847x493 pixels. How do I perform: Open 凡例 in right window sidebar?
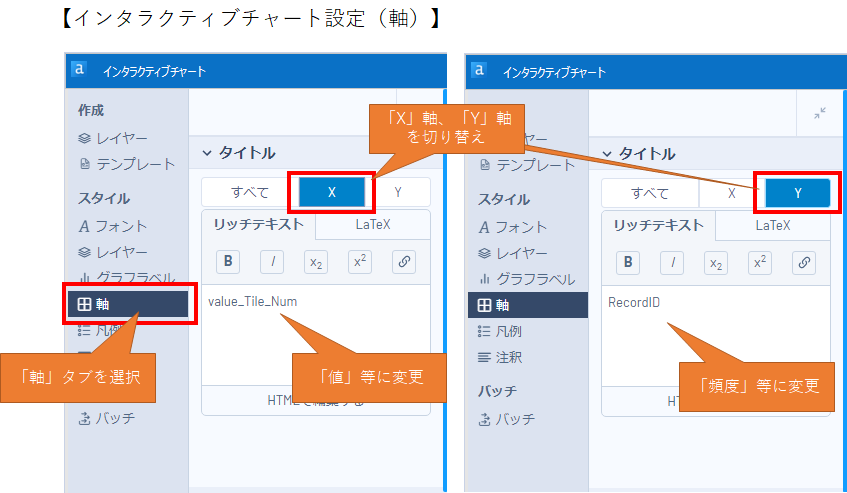point(500,331)
